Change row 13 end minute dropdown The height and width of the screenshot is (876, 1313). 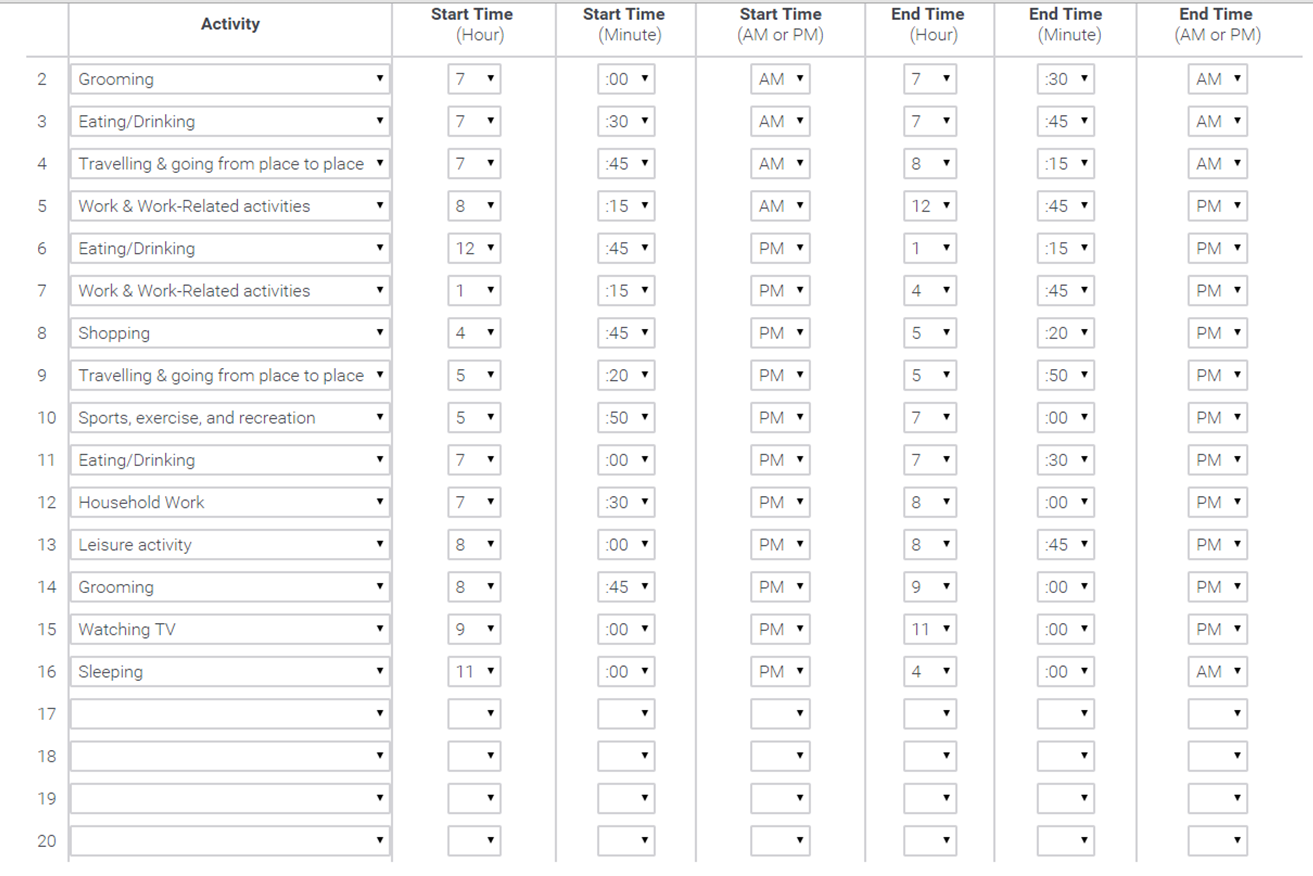click(1066, 545)
